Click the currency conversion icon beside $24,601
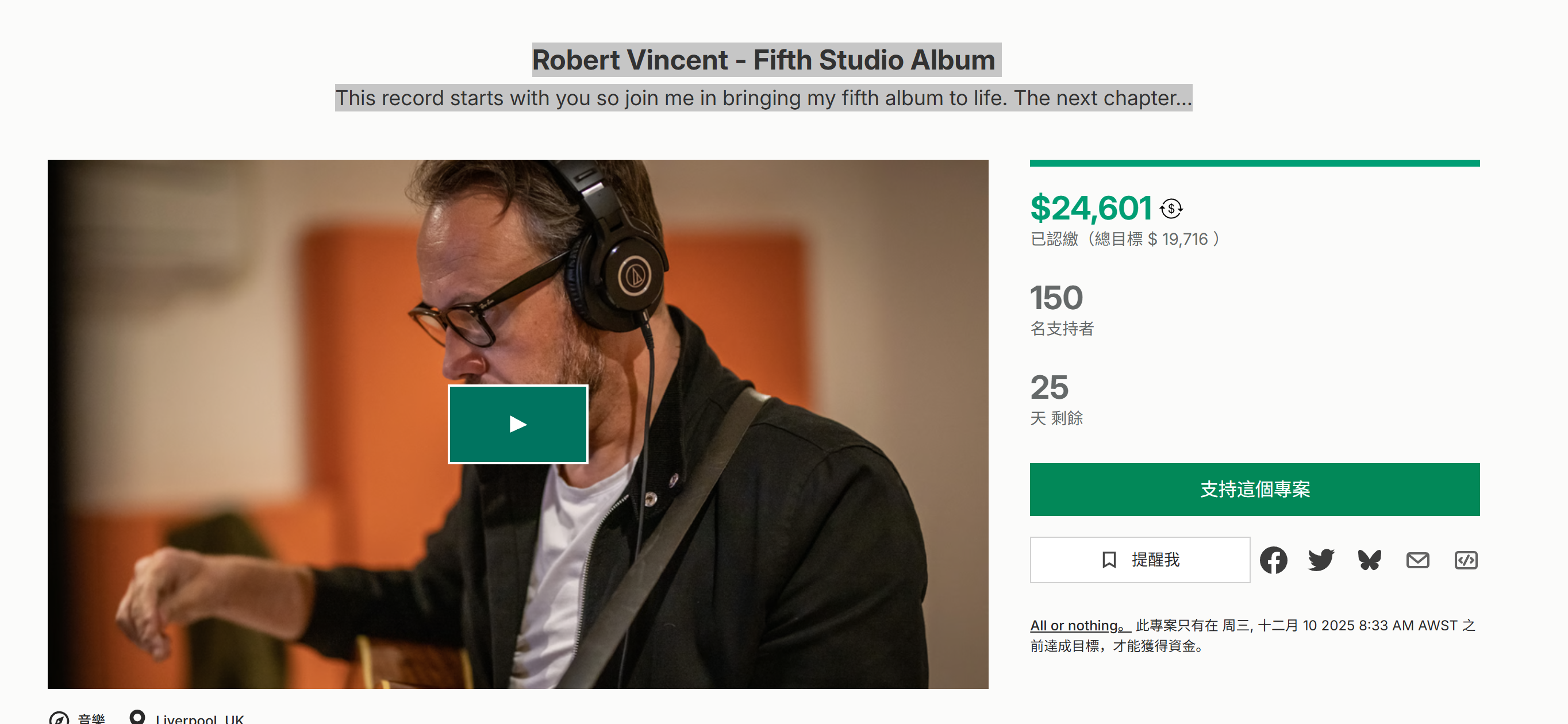1568x724 pixels. [1170, 209]
